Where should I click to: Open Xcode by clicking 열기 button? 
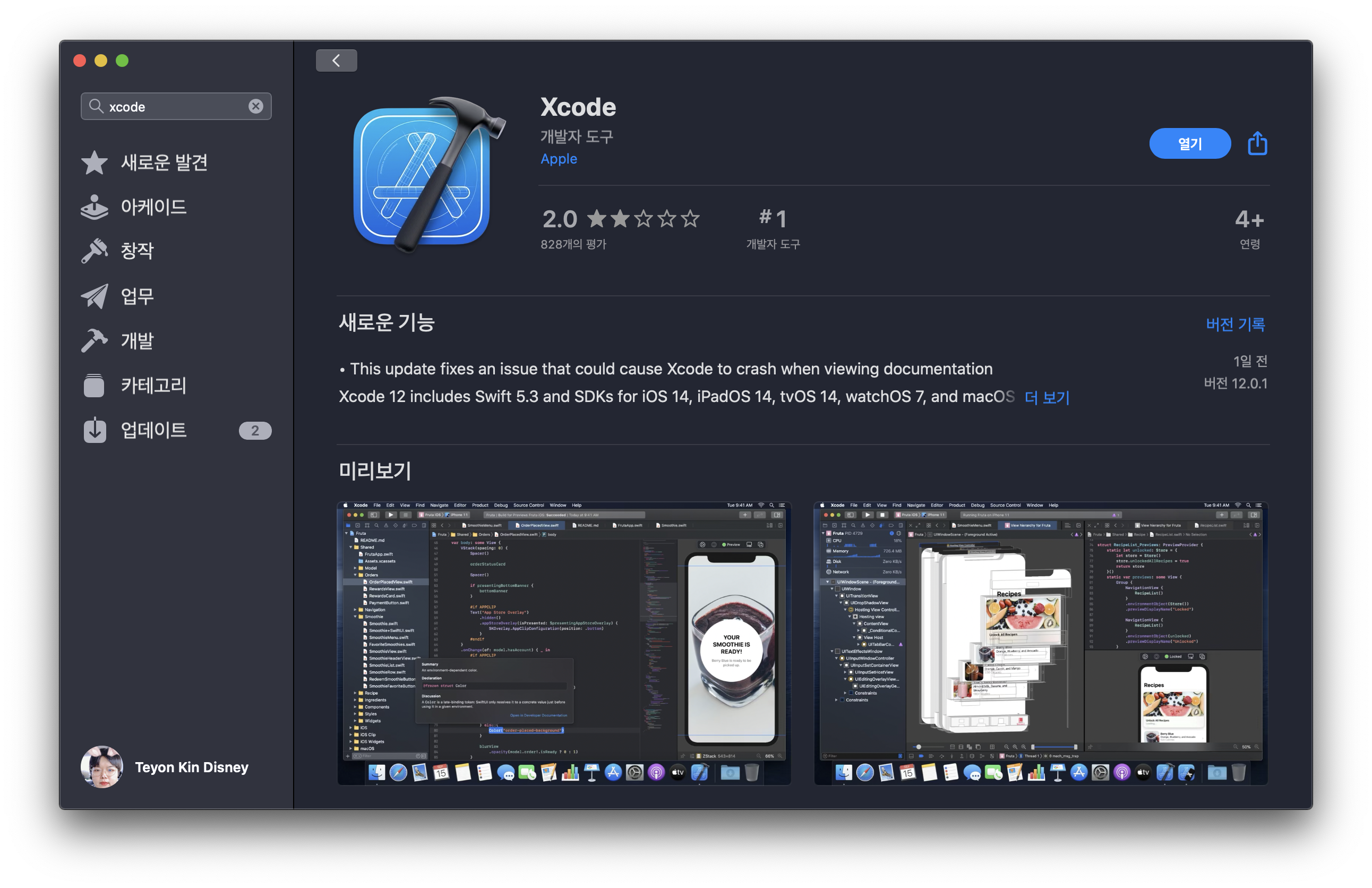pos(1190,142)
